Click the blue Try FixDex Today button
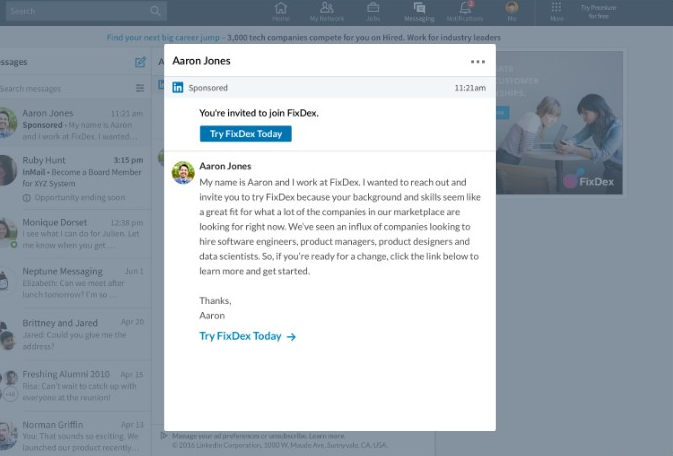This screenshot has width=673, height=456. [x=246, y=134]
